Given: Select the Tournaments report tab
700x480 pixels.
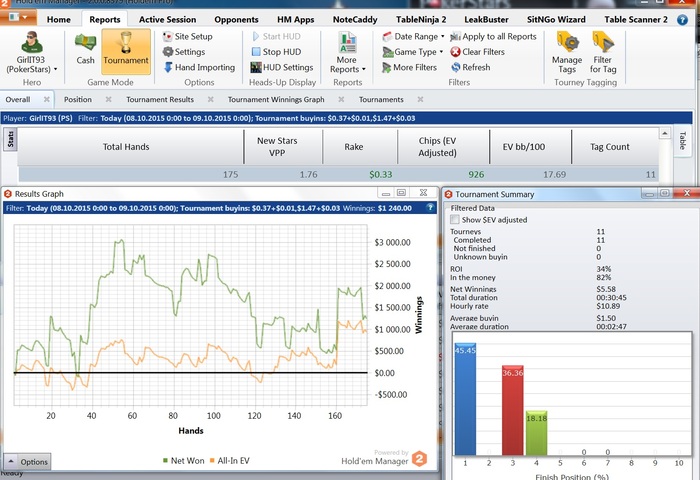Looking at the screenshot, I should coord(381,100).
